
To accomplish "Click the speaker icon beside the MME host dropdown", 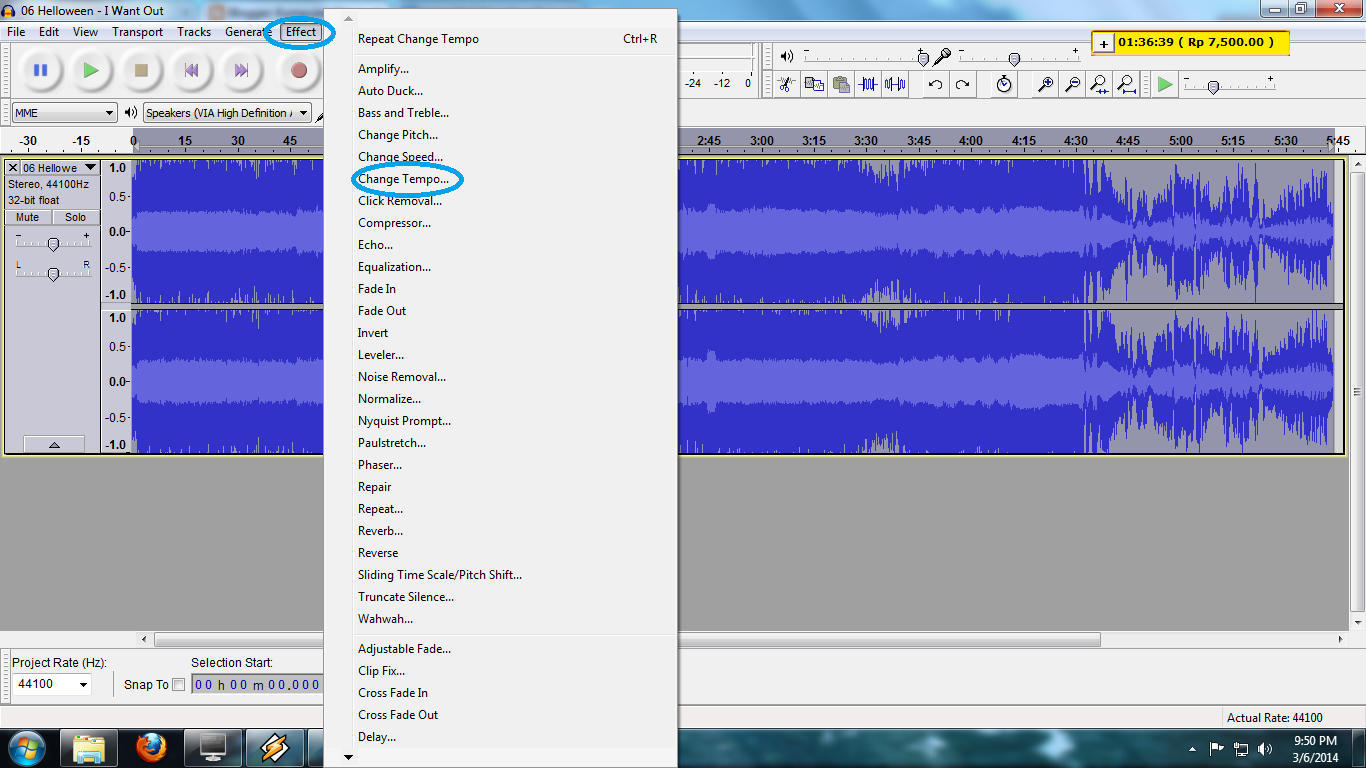I will pos(131,113).
